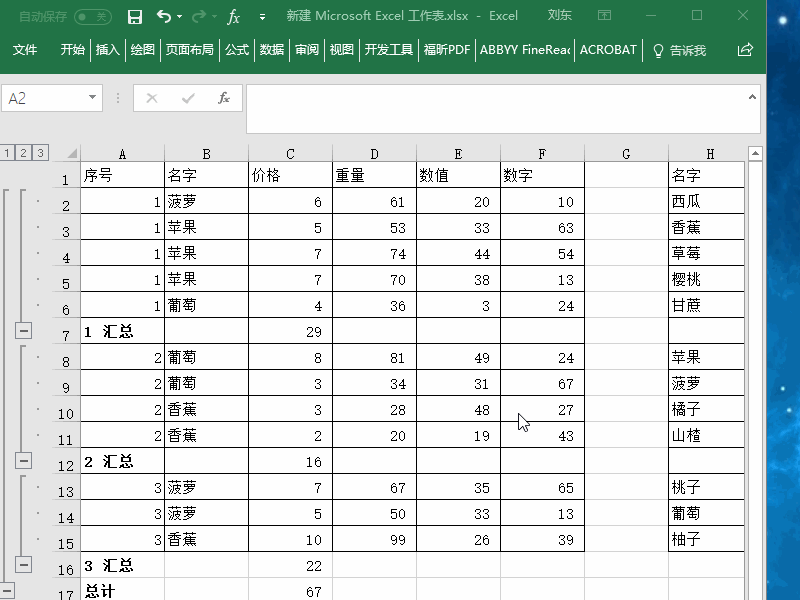Select column C header
This screenshot has width=800, height=600.
pyautogui.click(x=290, y=154)
